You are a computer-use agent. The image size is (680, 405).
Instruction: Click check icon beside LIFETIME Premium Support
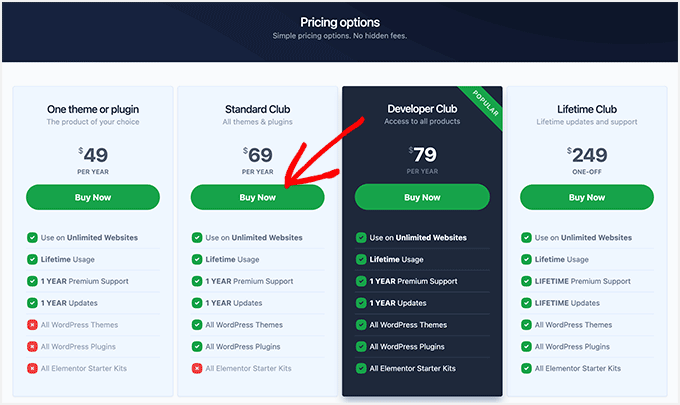526,281
